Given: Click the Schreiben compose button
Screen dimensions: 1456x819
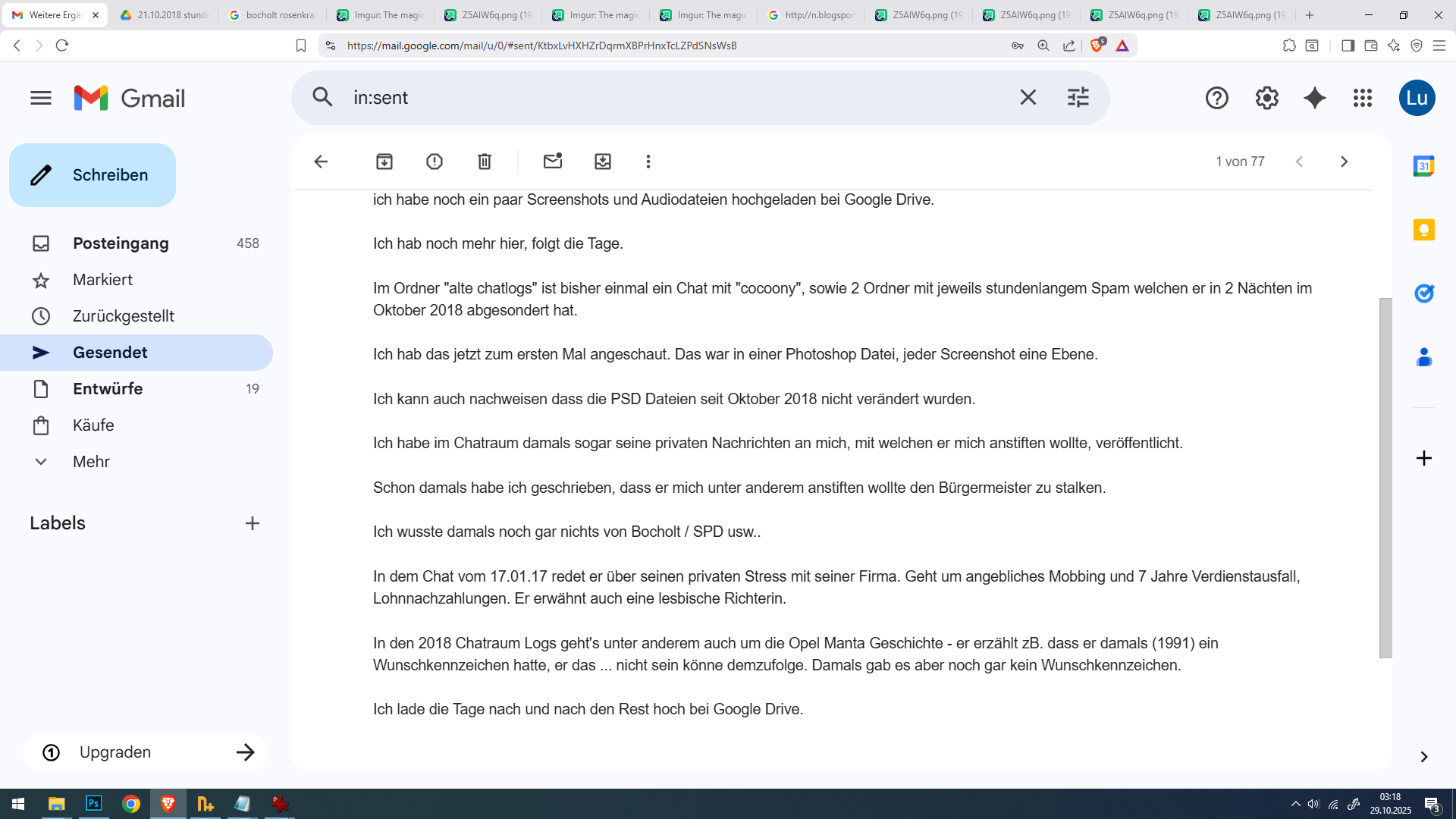Looking at the screenshot, I should (x=93, y=175).
